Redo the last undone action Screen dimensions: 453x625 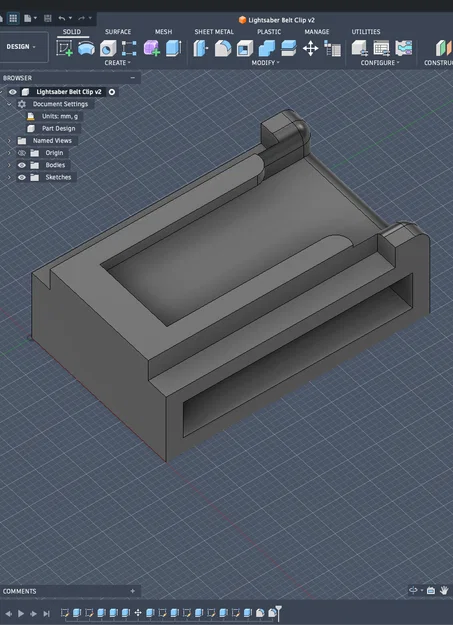81,18
